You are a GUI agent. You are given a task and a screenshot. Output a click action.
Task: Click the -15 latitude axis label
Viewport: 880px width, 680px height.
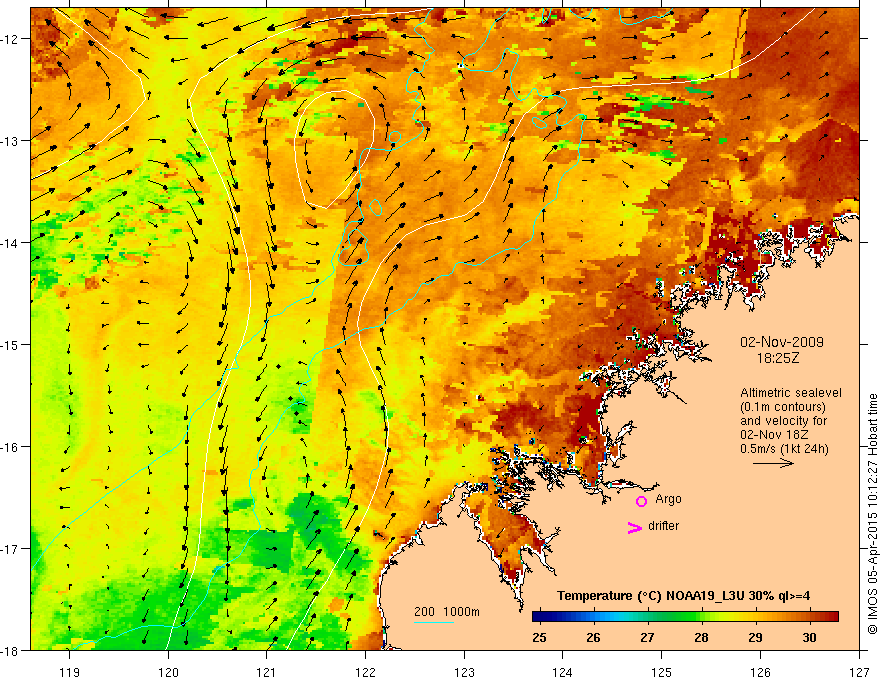pyautogui.click(x=10, y=344)
